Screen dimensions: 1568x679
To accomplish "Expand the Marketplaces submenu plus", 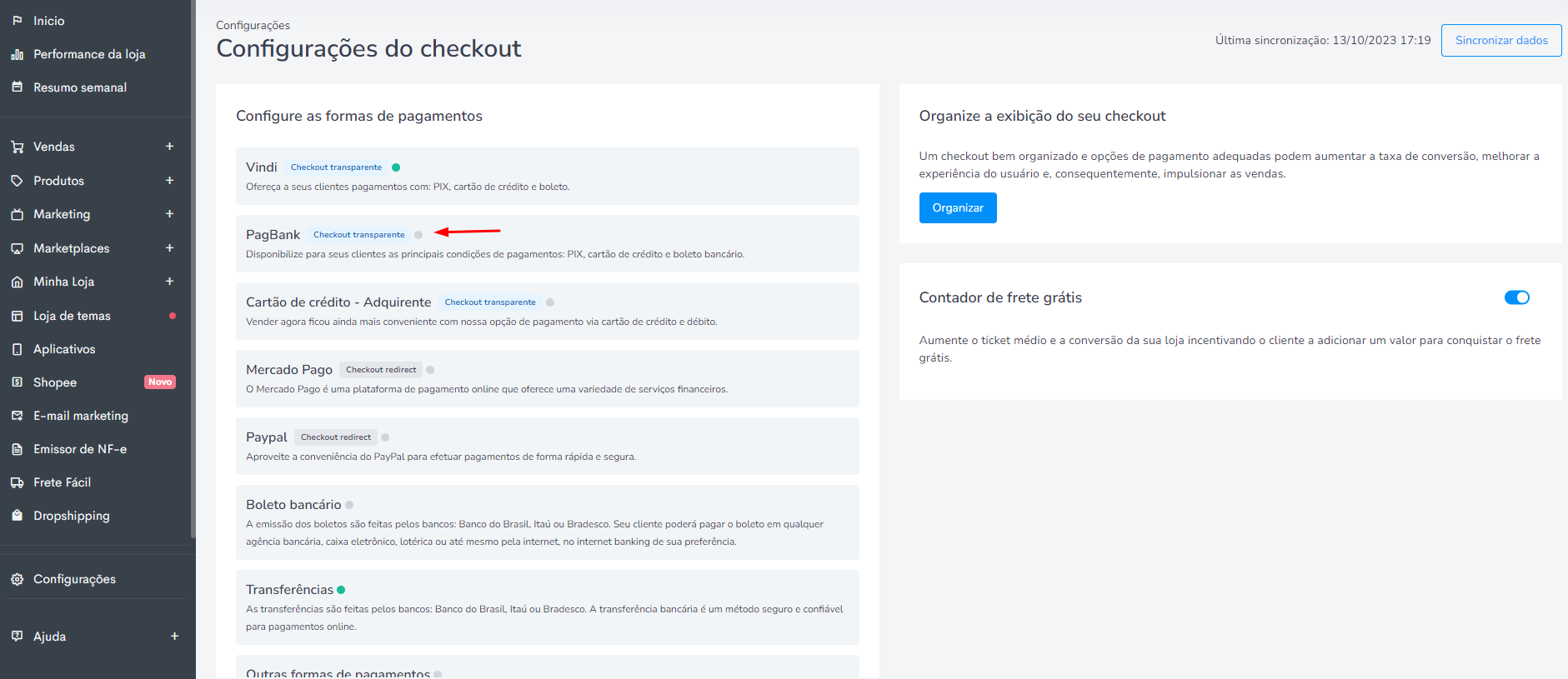I will coord(169,248).
